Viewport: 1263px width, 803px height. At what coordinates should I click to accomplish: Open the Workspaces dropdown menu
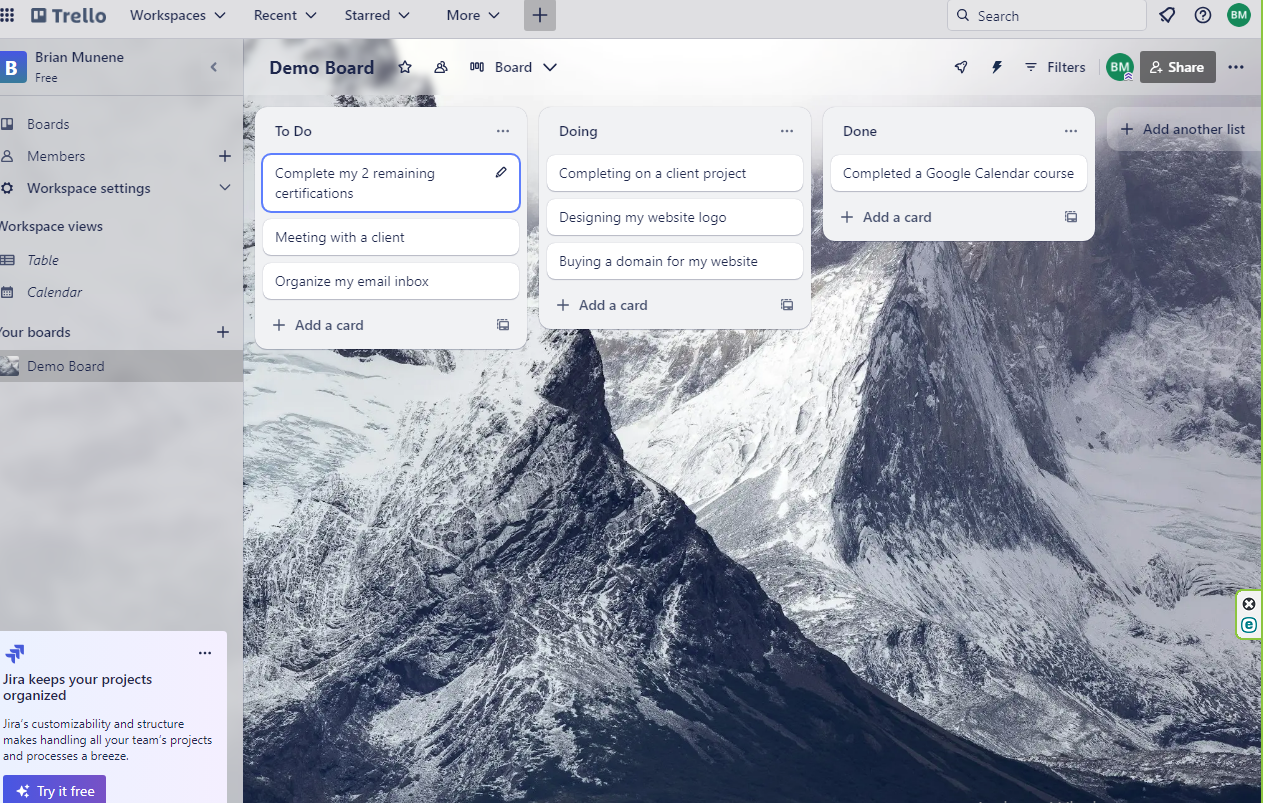(x=178, y=15)
